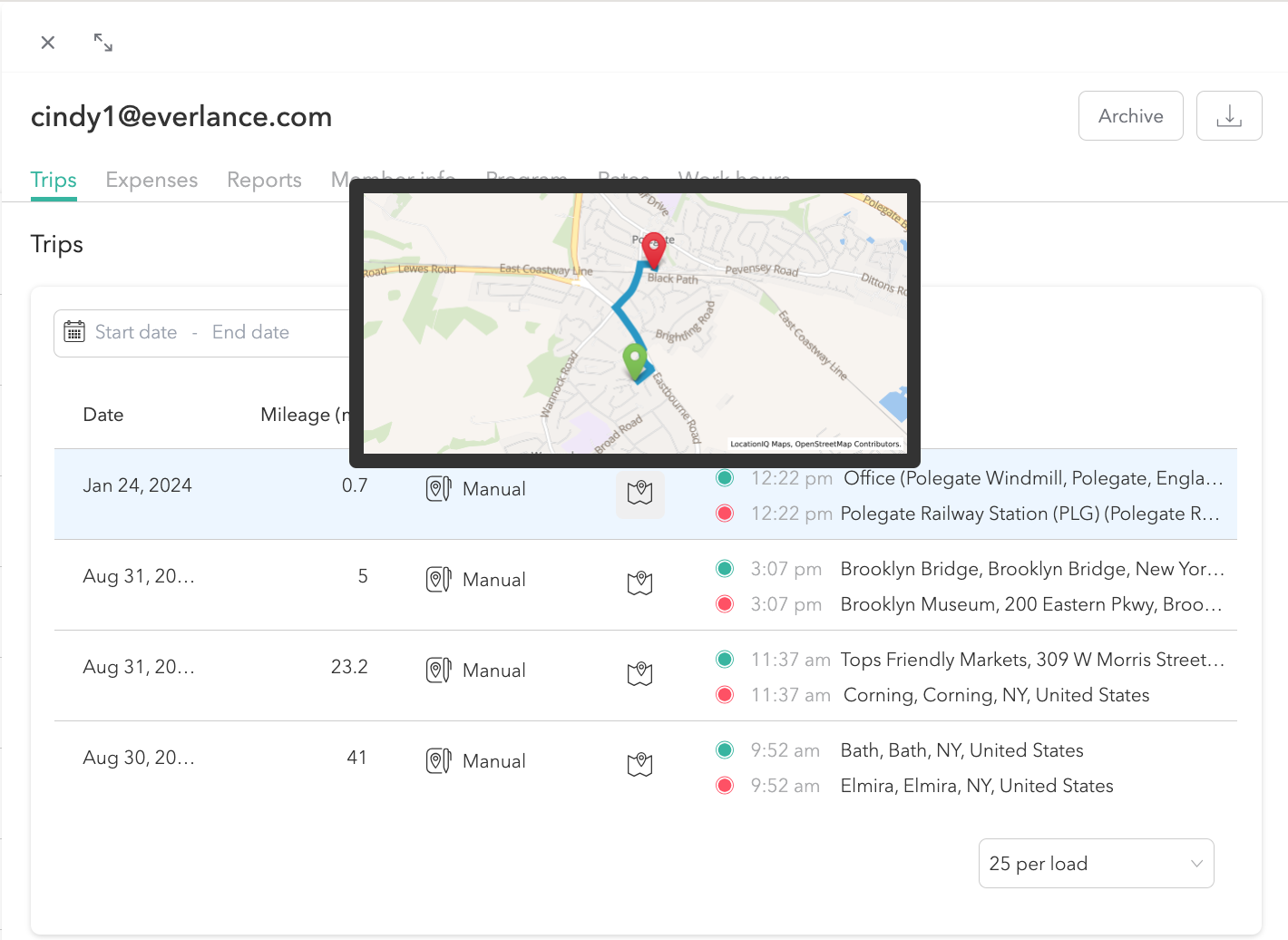The image size is (1288, 940).
Task: Close the member detail panel
Action: point(48,43)
